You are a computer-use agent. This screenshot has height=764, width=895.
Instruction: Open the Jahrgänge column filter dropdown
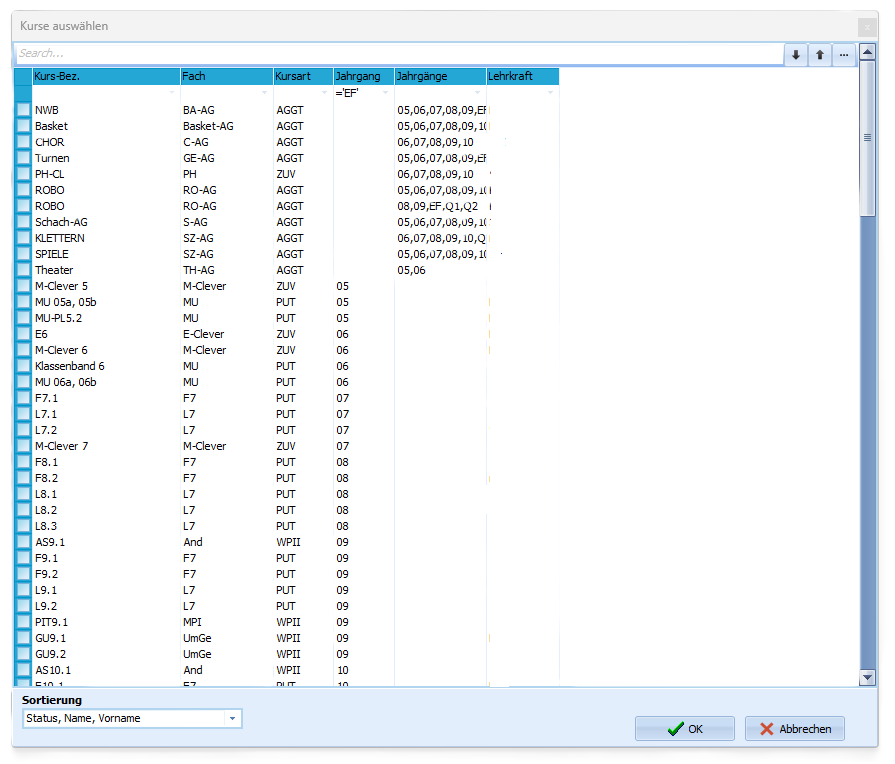tap(477, 93)
